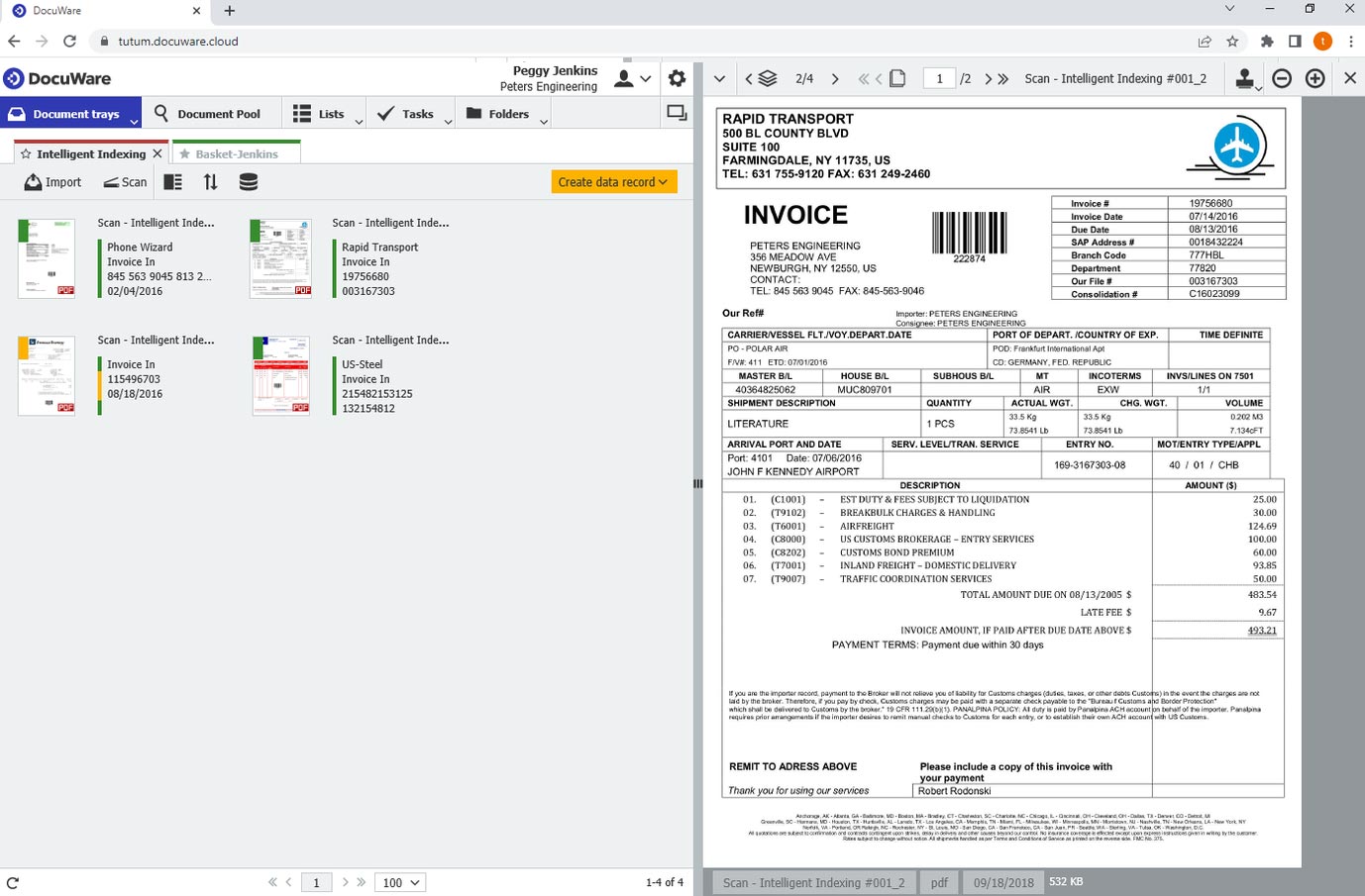The width and height of the screenshot is (1365, 896).
Task: Go to previous page in viewer
Action: pos(879,79)
